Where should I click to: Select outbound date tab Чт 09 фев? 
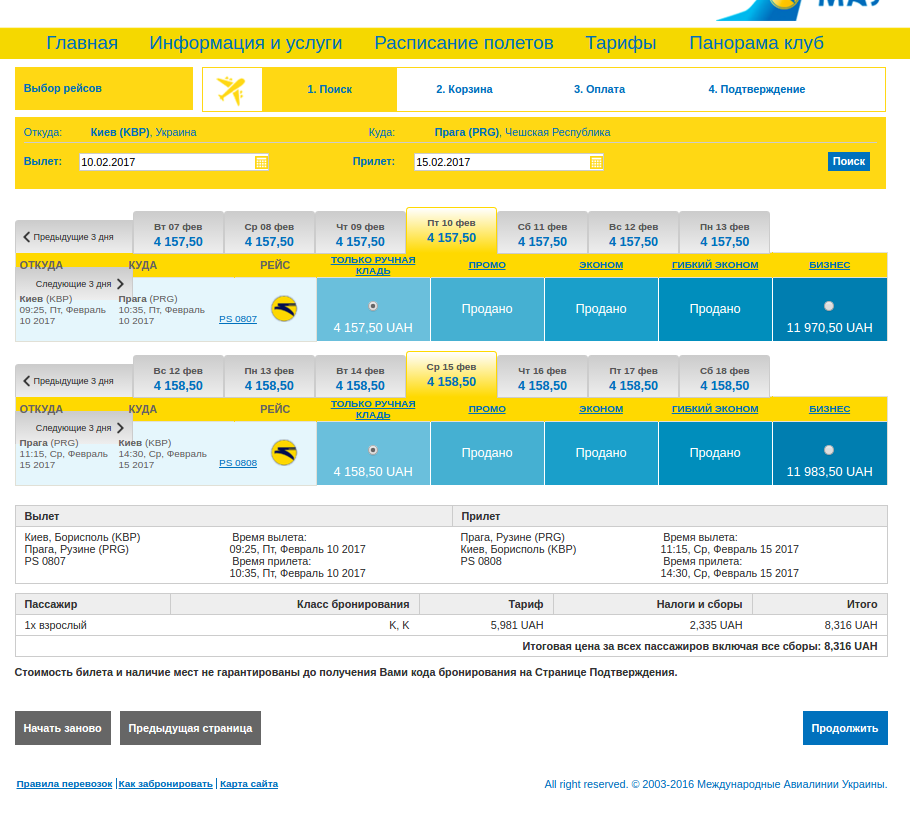point(360,234)
